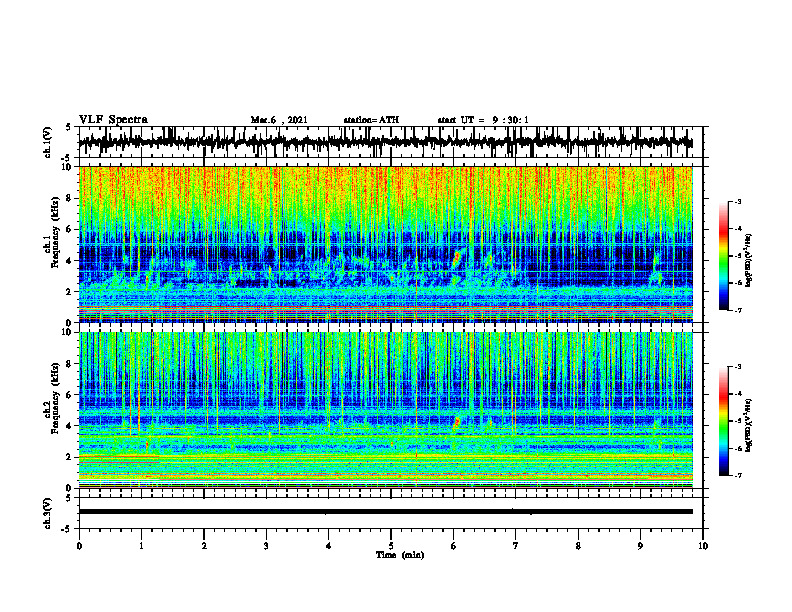This screenshot has height=612, width=792.
Task: Click the "4" tick on the time axis
Action: click(x=329, y=546)
